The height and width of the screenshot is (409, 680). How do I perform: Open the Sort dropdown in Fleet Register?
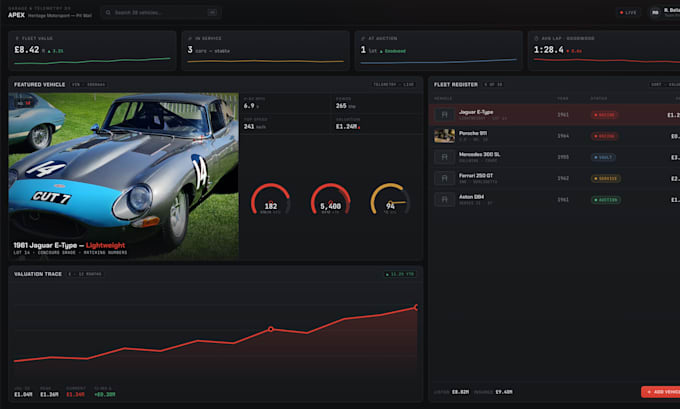(665, 85)
